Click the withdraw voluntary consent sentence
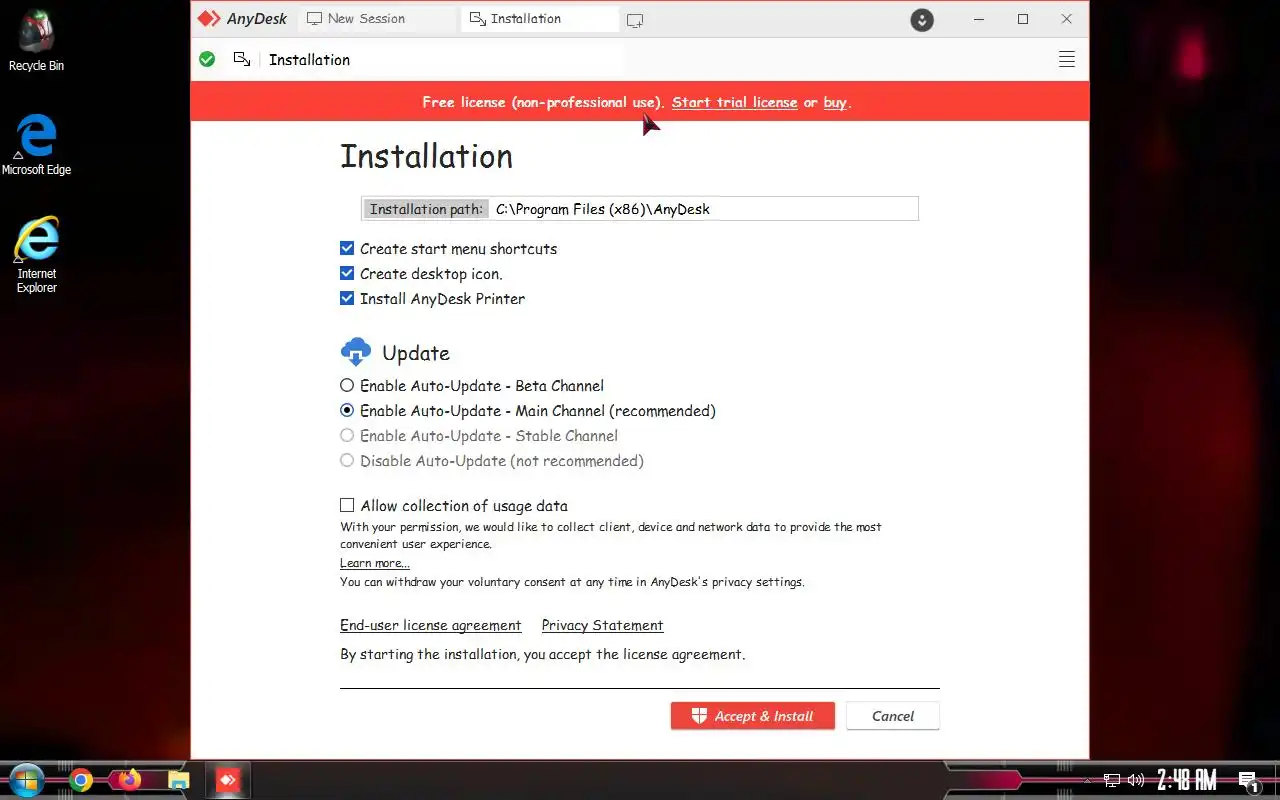Viewport: 1280px width, 800px height. 572,582
